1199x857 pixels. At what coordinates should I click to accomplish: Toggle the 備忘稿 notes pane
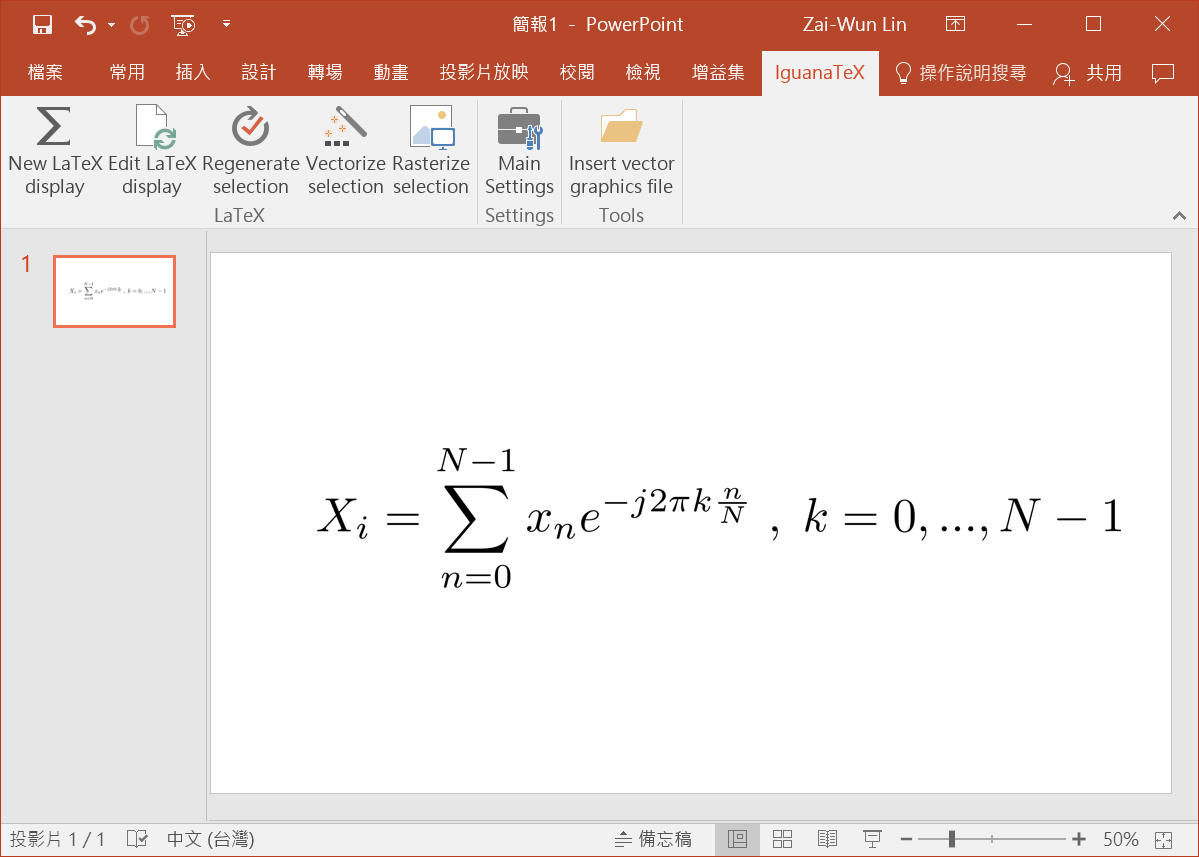tap(653, 839)
